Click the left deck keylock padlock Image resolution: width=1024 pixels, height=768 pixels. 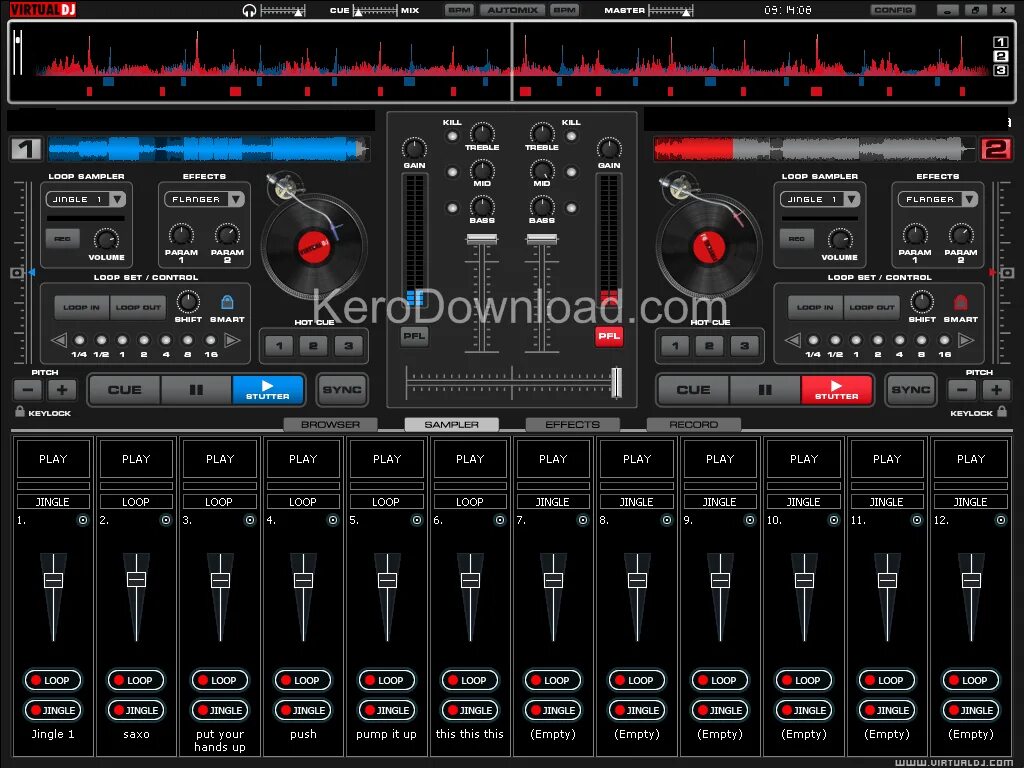(20, 411)
